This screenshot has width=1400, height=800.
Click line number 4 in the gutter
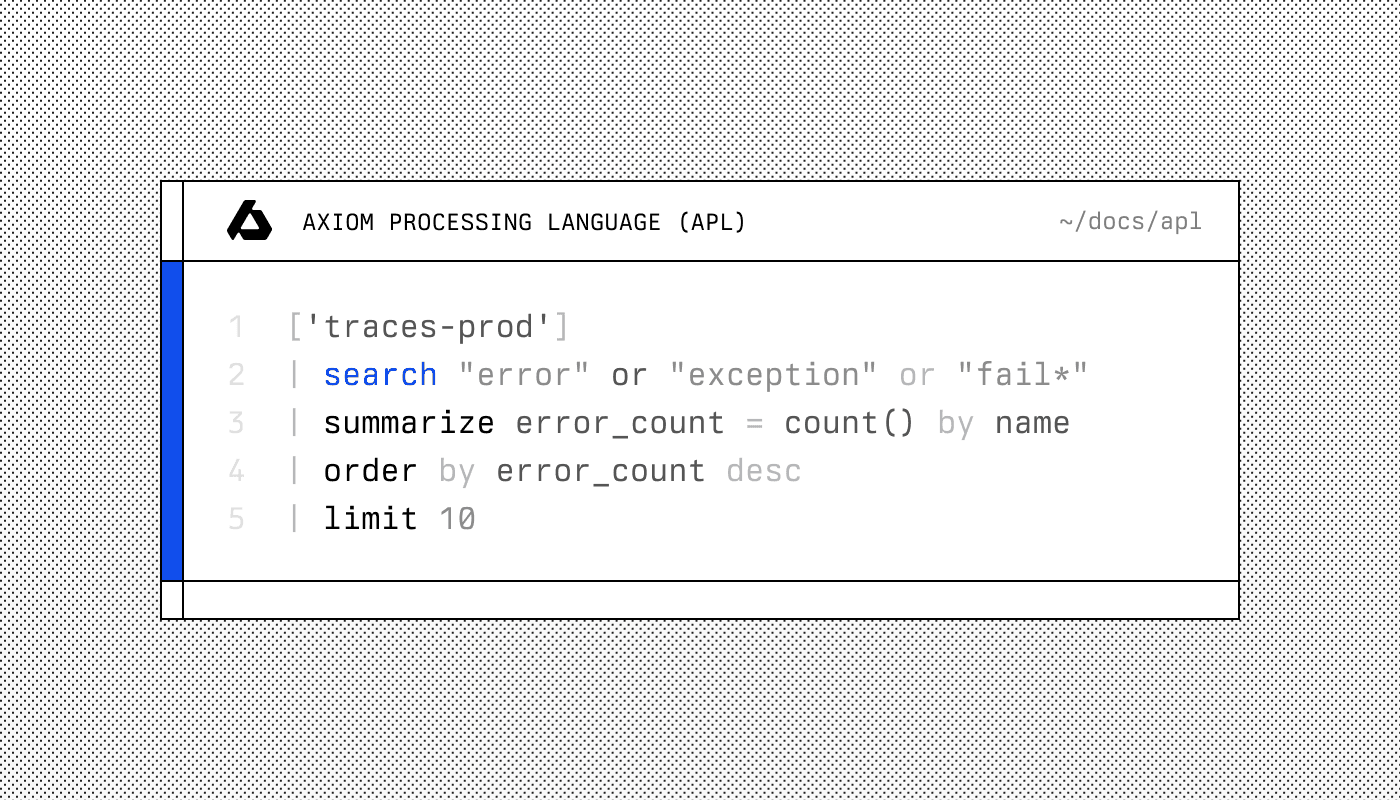[236, 471]
